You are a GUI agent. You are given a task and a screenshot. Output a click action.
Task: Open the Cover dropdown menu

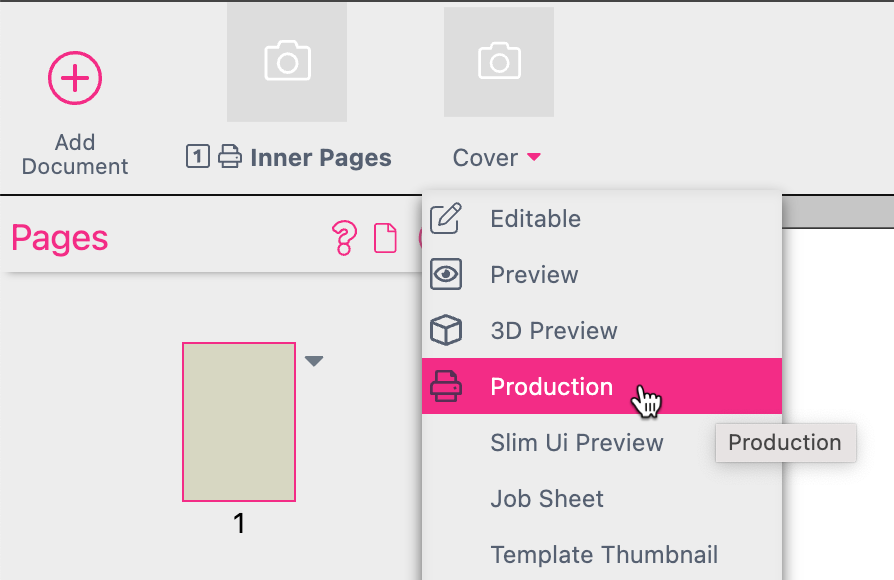497,157
